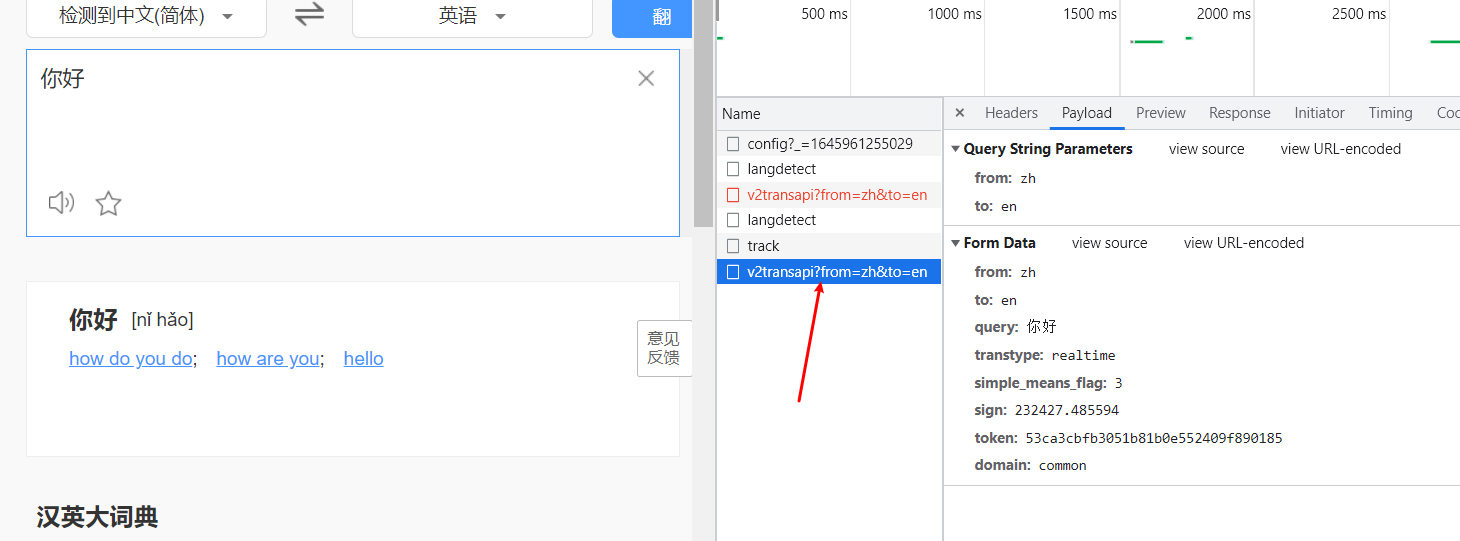
Task: Focus the 你好 translation input box
Action: coord(353,143)
